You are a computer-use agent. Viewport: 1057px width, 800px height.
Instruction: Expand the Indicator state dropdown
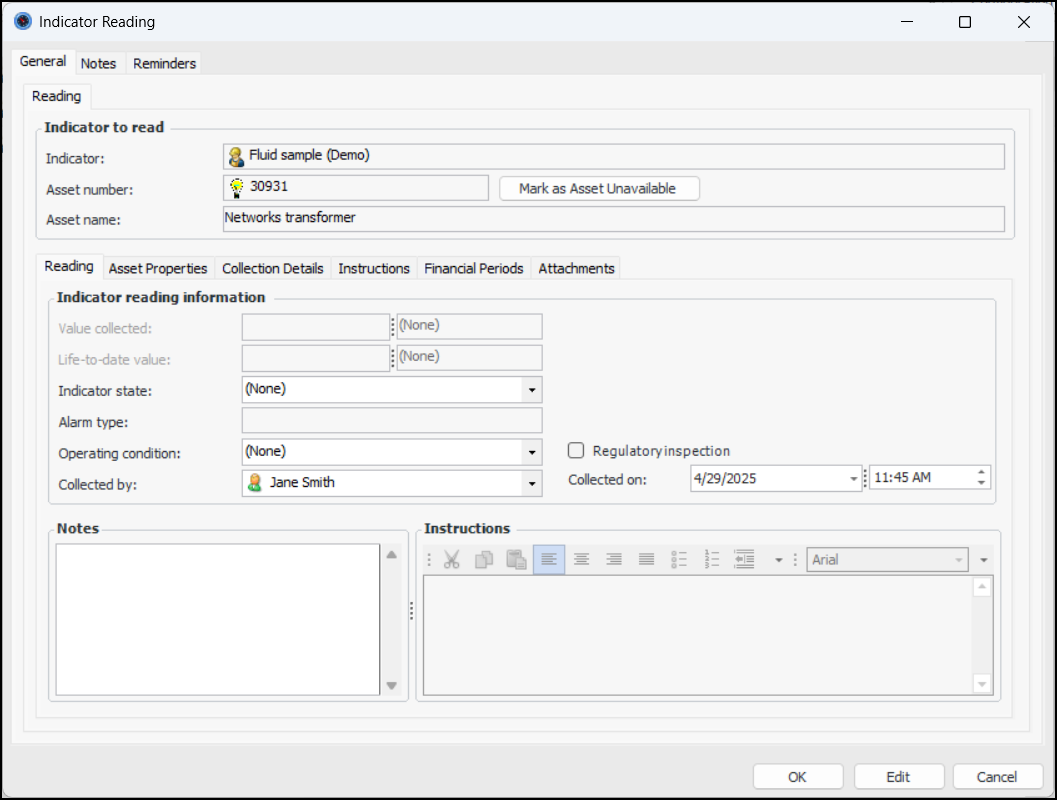(x=532, y=390)
